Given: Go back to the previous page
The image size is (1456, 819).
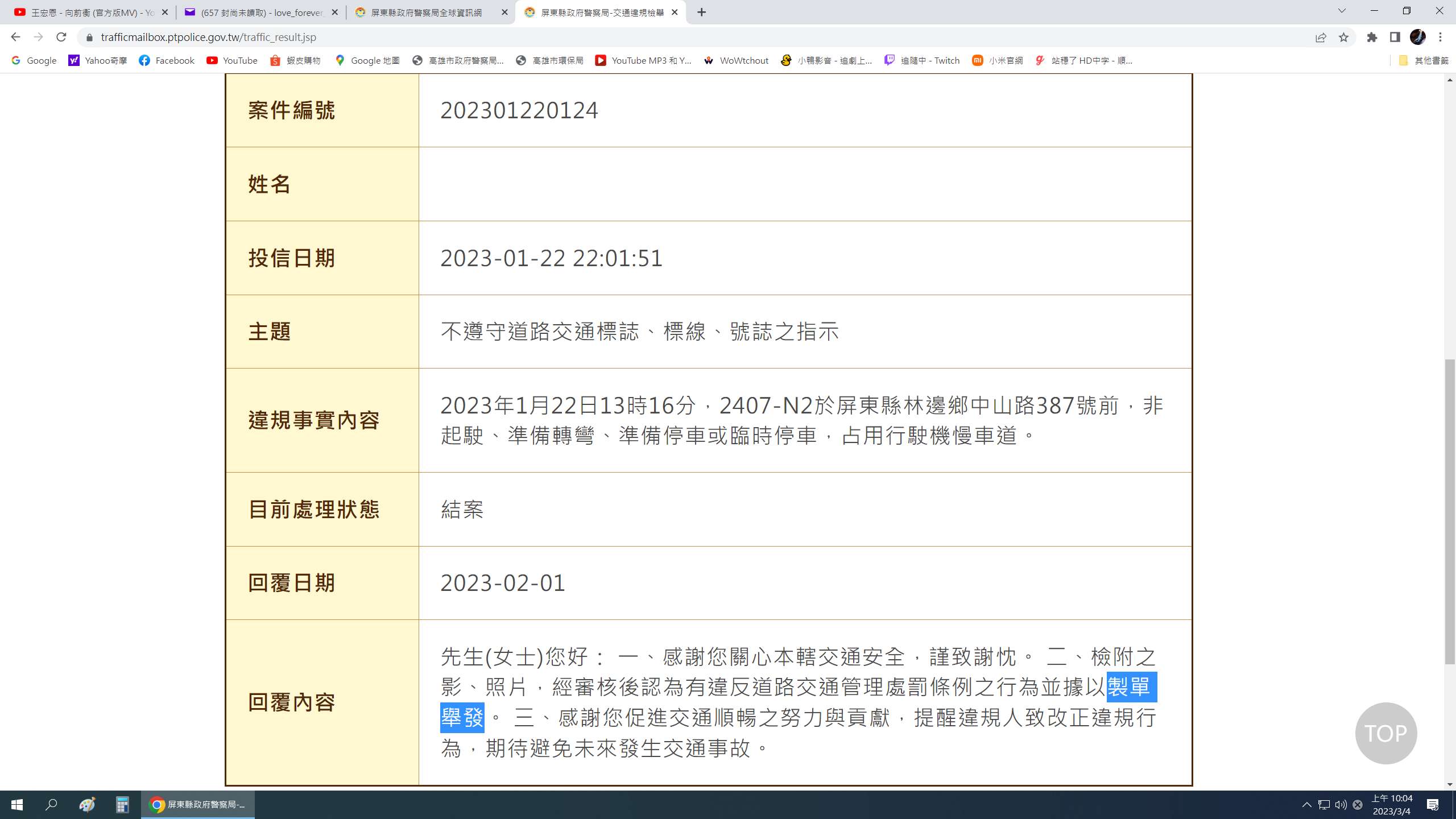Looking at the screenshot, I should tap(15, 37).
